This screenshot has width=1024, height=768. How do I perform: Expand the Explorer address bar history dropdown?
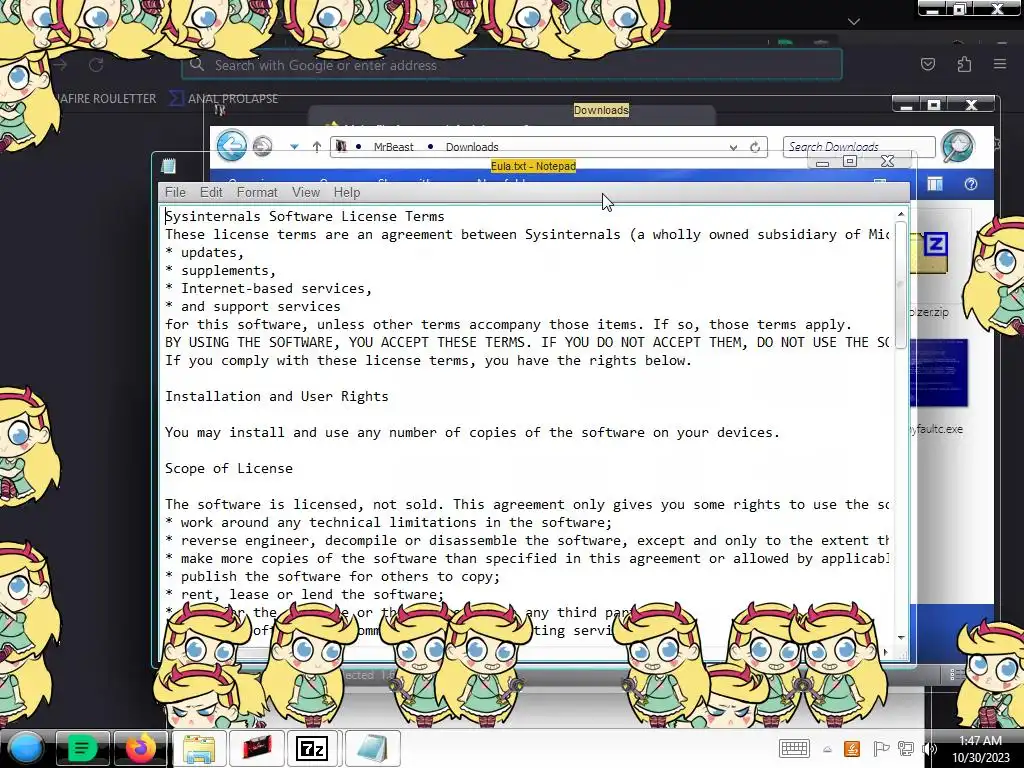(x=733, y=148)
